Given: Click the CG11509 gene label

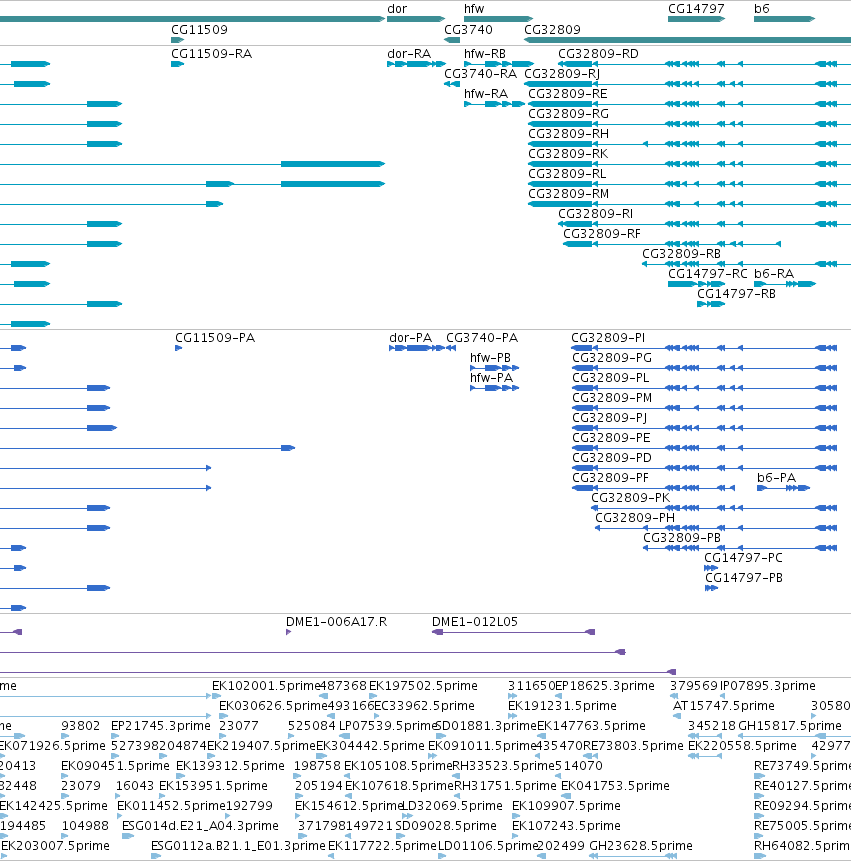Looking at the screenshot, I should 199,30.
